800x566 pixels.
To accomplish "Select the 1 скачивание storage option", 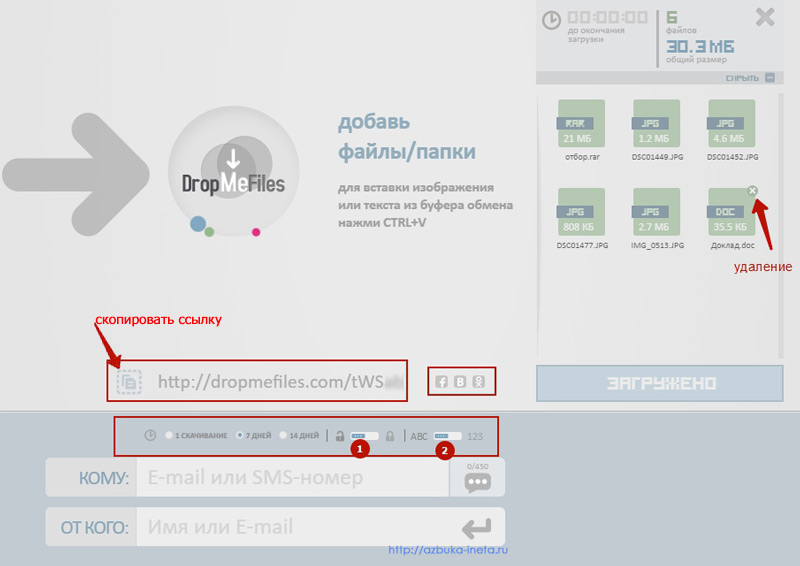I will click(x=169, y=436).
